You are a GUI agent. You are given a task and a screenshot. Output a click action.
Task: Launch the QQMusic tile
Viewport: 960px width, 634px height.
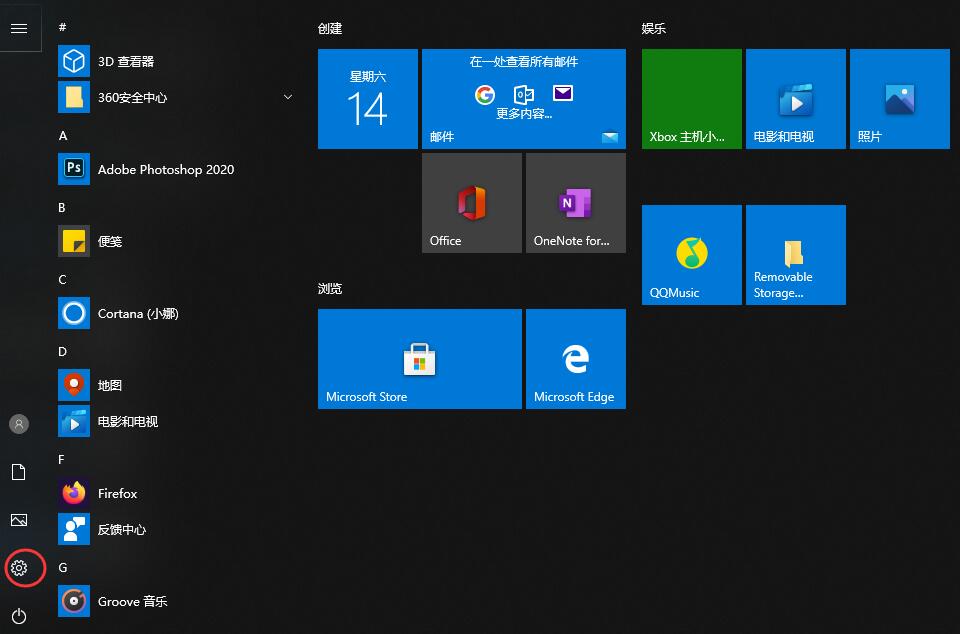pos(691,255)
